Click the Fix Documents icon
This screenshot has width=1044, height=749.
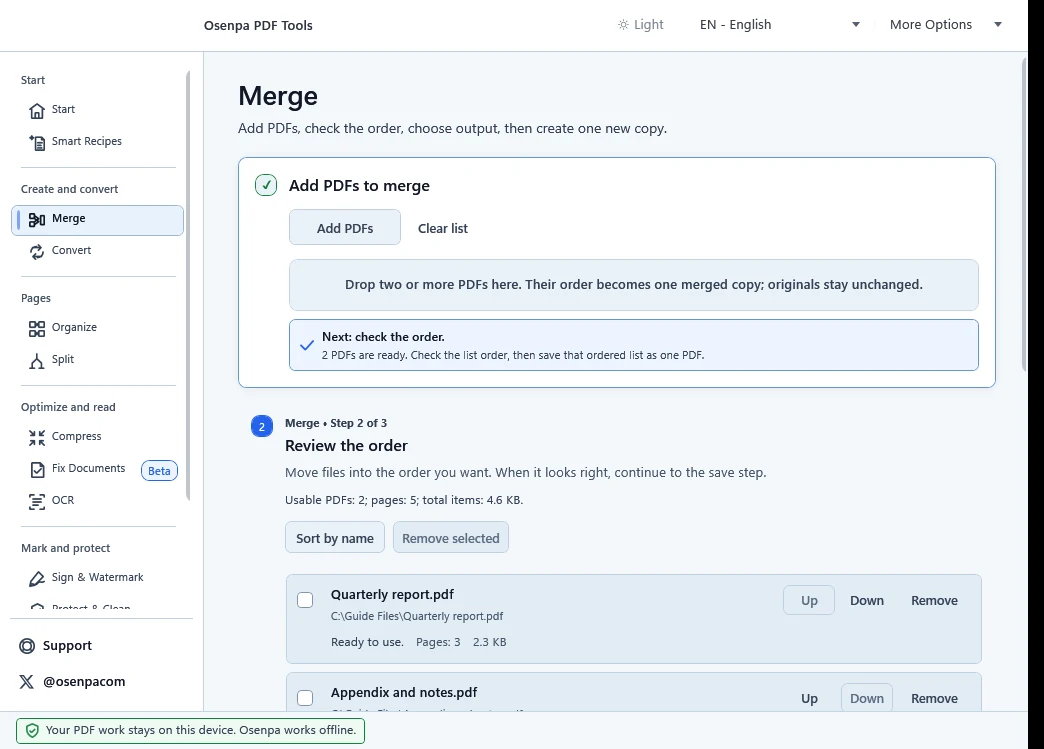pos(37,469)
